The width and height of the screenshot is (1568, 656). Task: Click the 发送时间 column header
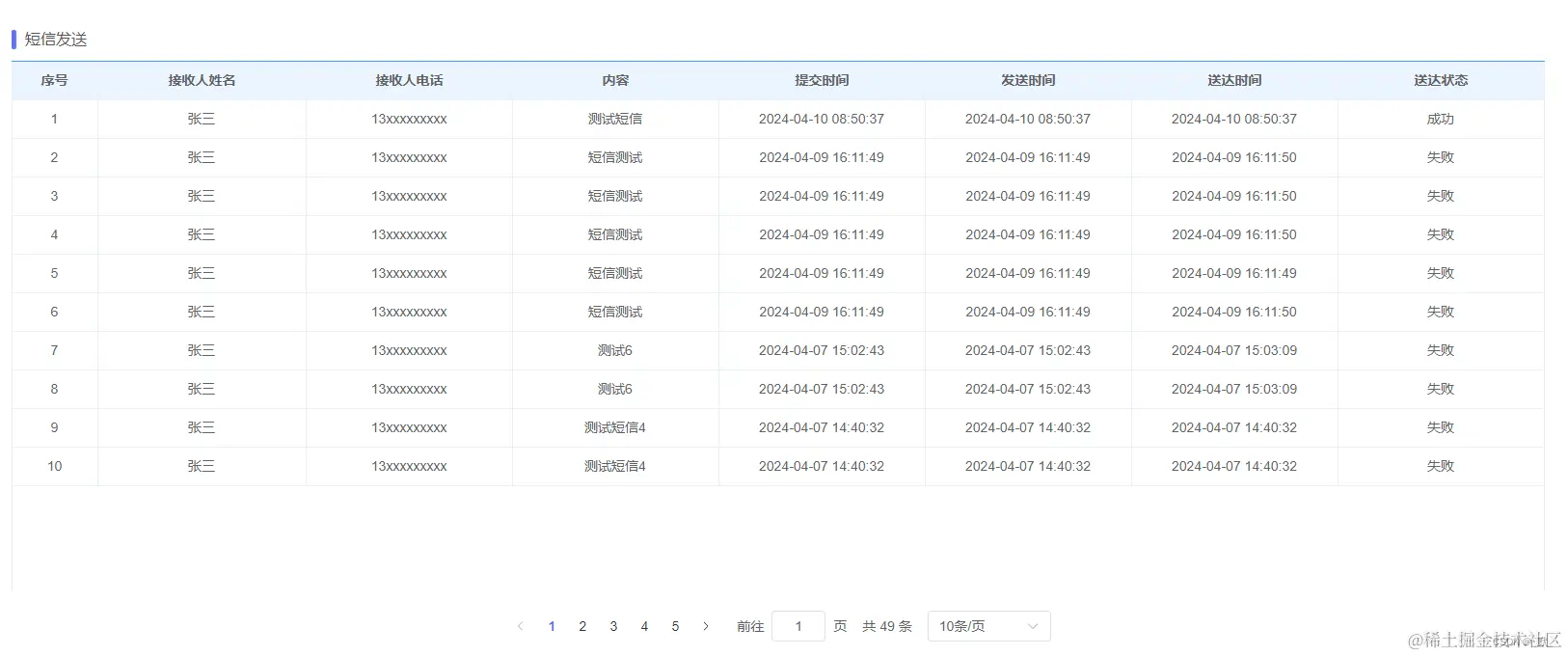pyautogui.click(x=1028, y=80)
